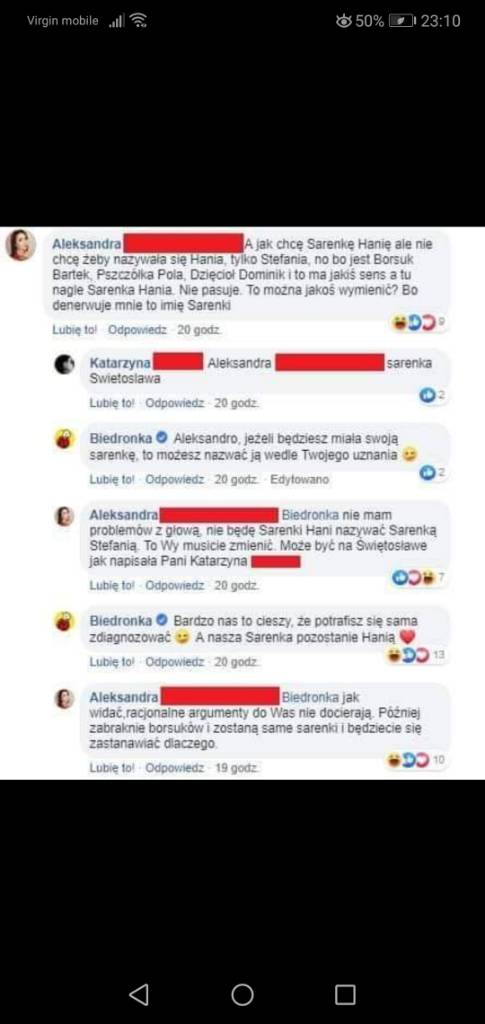Viewport: 485px width, 1024px height.
Task: Open Biedronka ladybug avatar on first reply
Action: tap(65, 440)
